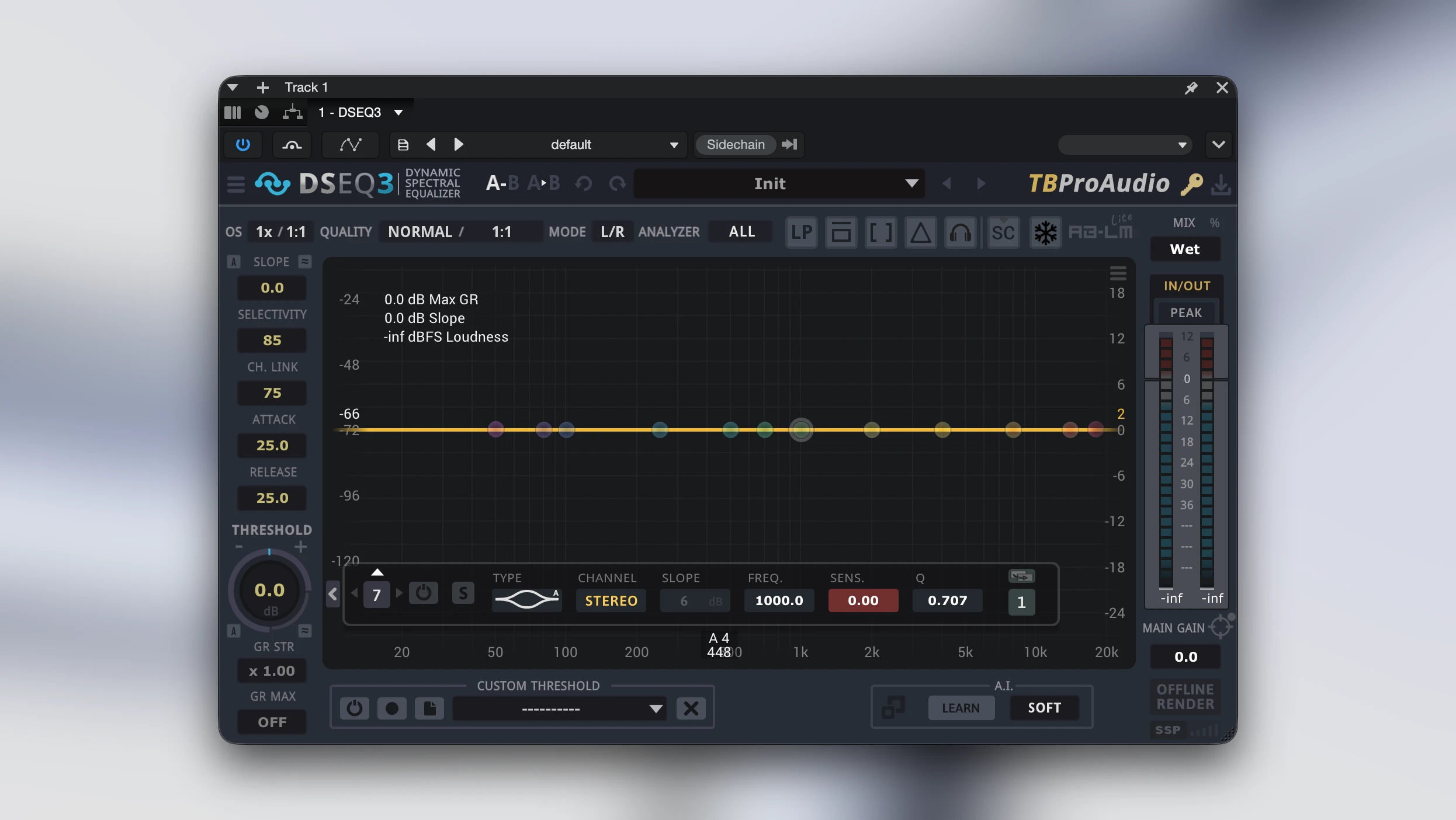Click the FREQ. 1000.0 value field
This screenshot has width=1456, height=820.
coord(779,600)
